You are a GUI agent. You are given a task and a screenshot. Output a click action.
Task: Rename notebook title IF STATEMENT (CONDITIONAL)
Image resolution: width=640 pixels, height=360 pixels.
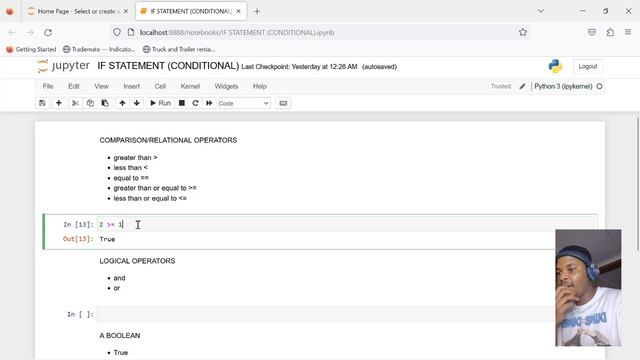pyautogui.click(x=168, y=66)
